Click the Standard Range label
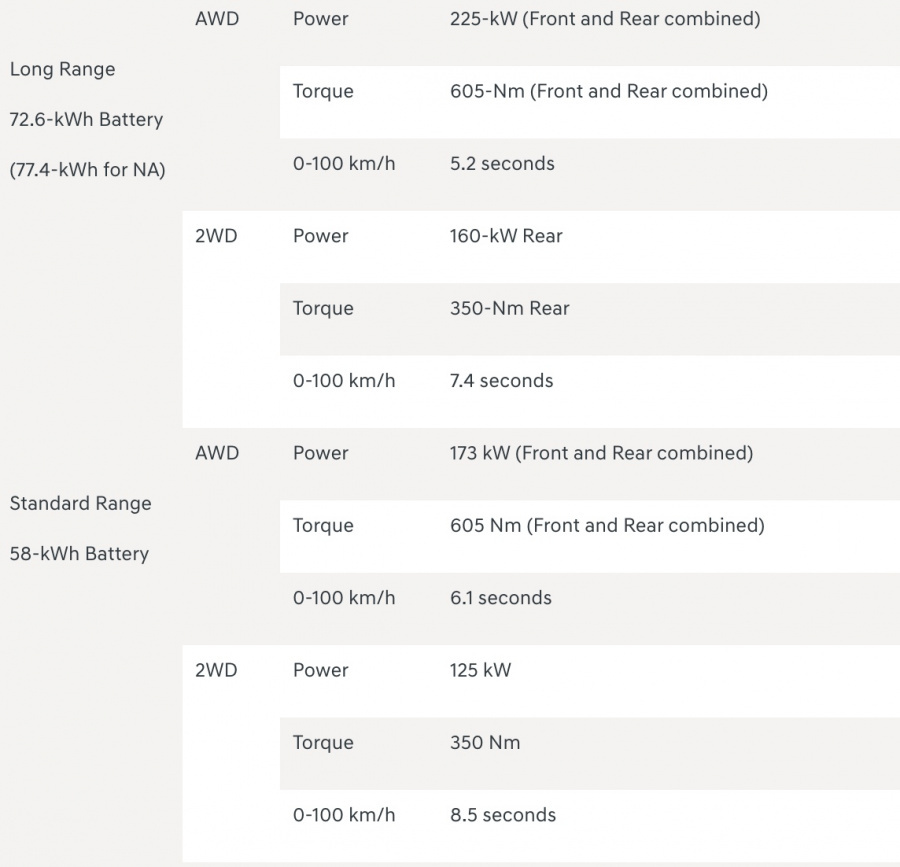 [x=80, y=503]
